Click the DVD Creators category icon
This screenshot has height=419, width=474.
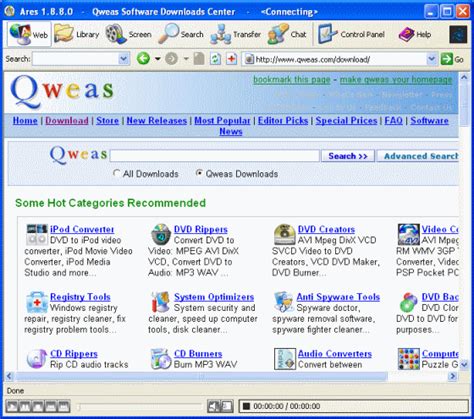point(284,234)
